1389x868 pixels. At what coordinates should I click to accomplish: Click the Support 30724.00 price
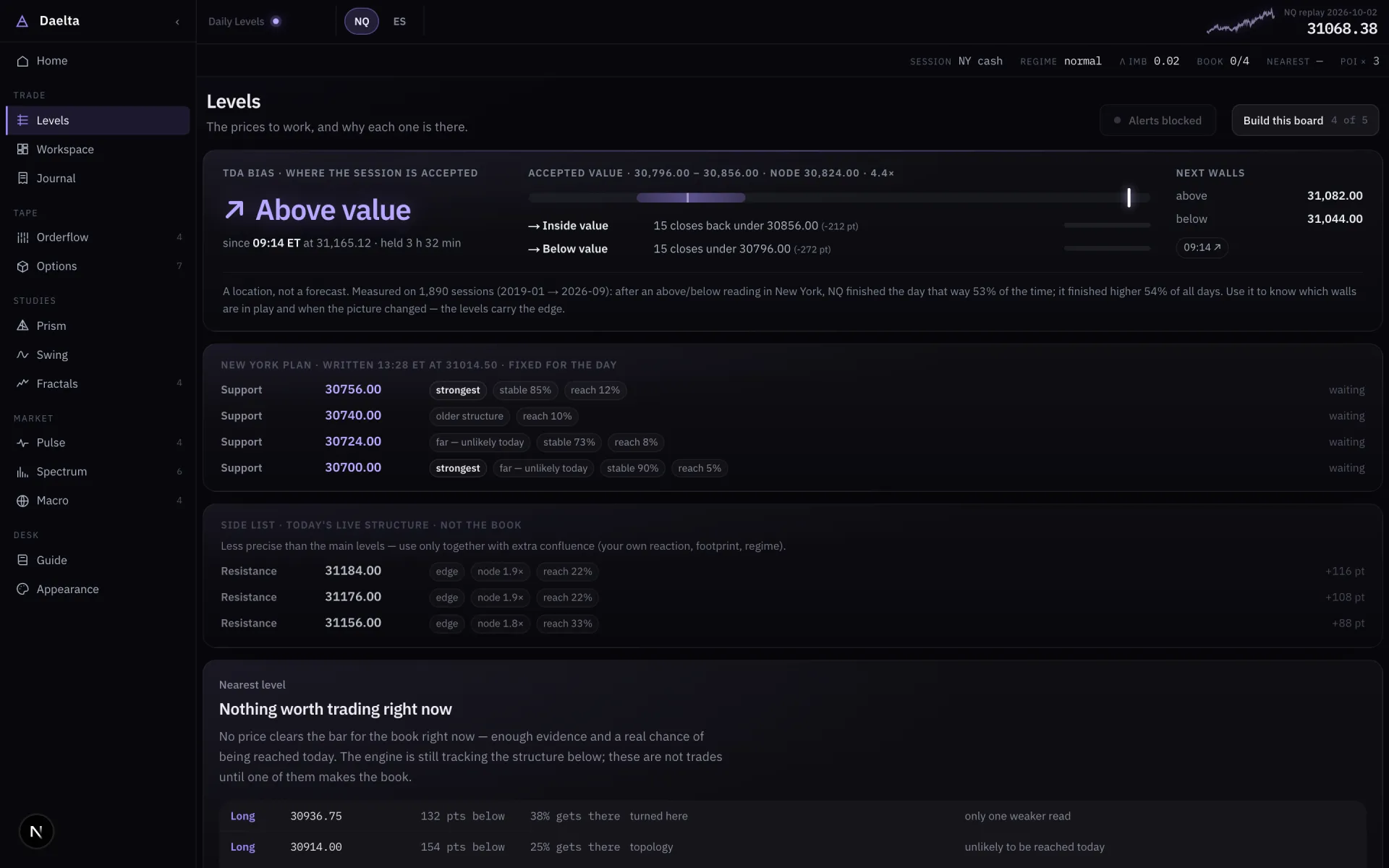pyautogui.click(x=353, y=441)
